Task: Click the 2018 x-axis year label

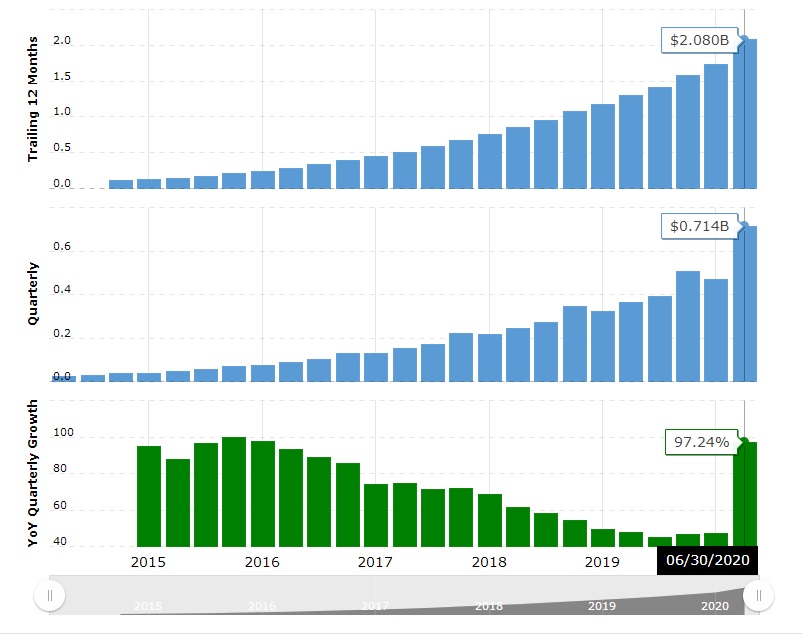Action: (x=489, y=562)
